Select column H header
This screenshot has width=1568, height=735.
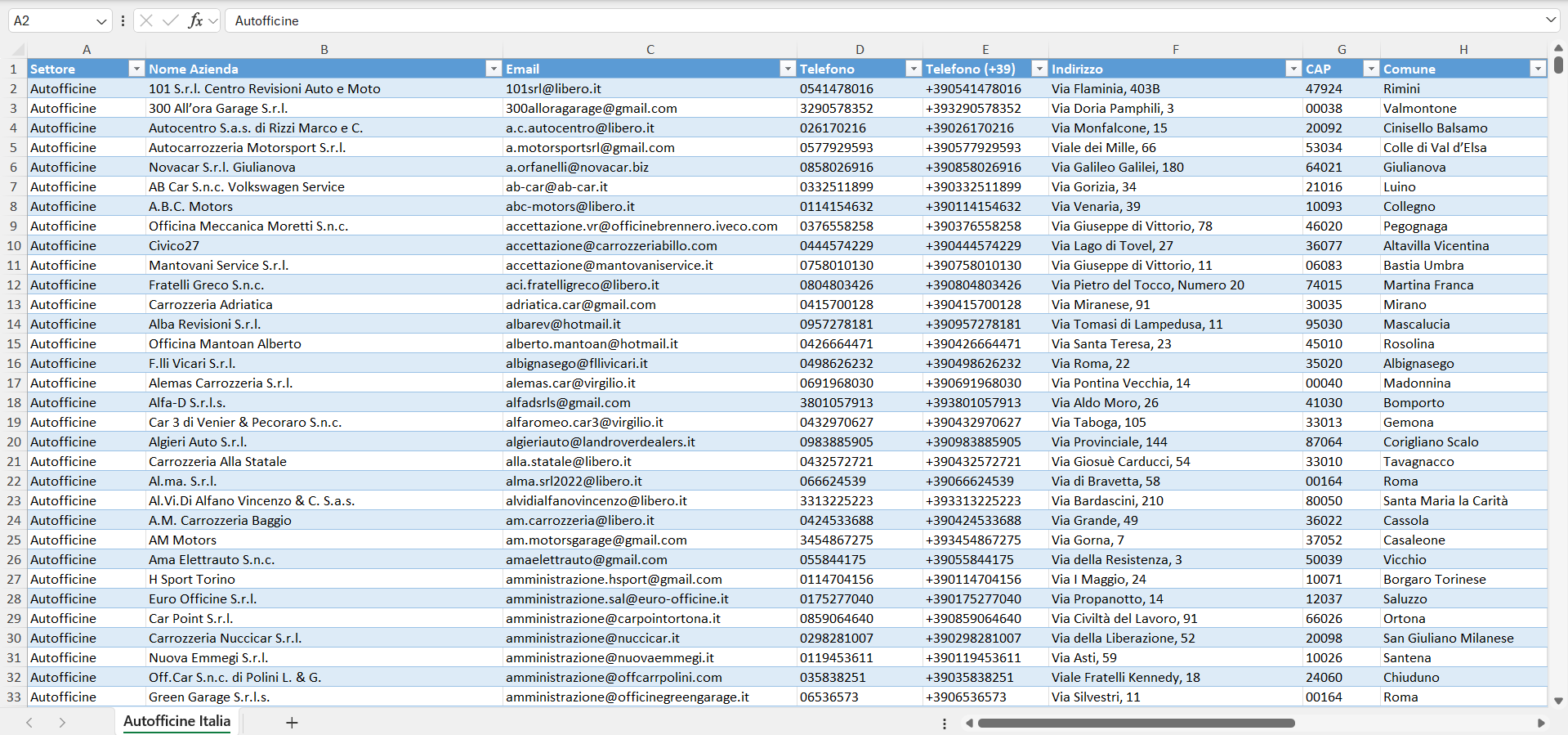[x=1463, y=49]
